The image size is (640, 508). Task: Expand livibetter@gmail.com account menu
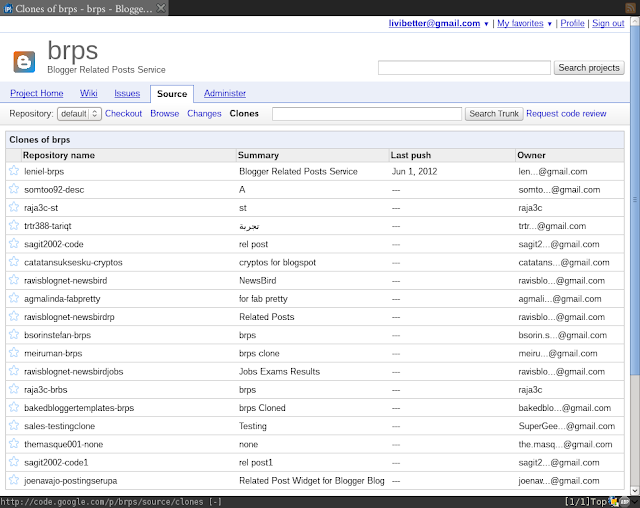486,24
